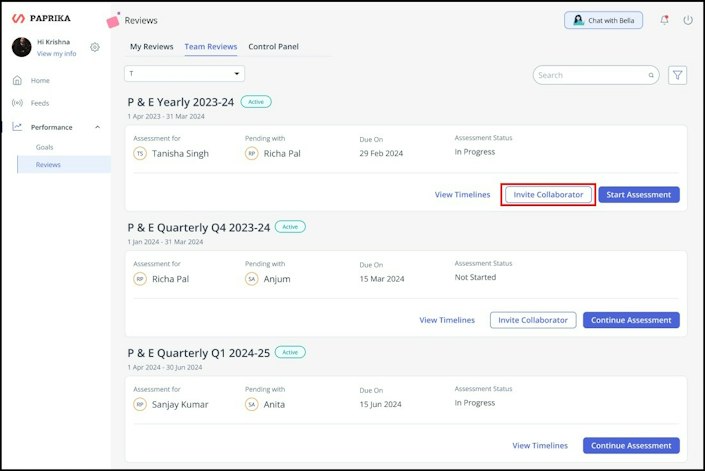Click the name Anita
Viewport: 705px width, 471px height.
tap(274, 404)
